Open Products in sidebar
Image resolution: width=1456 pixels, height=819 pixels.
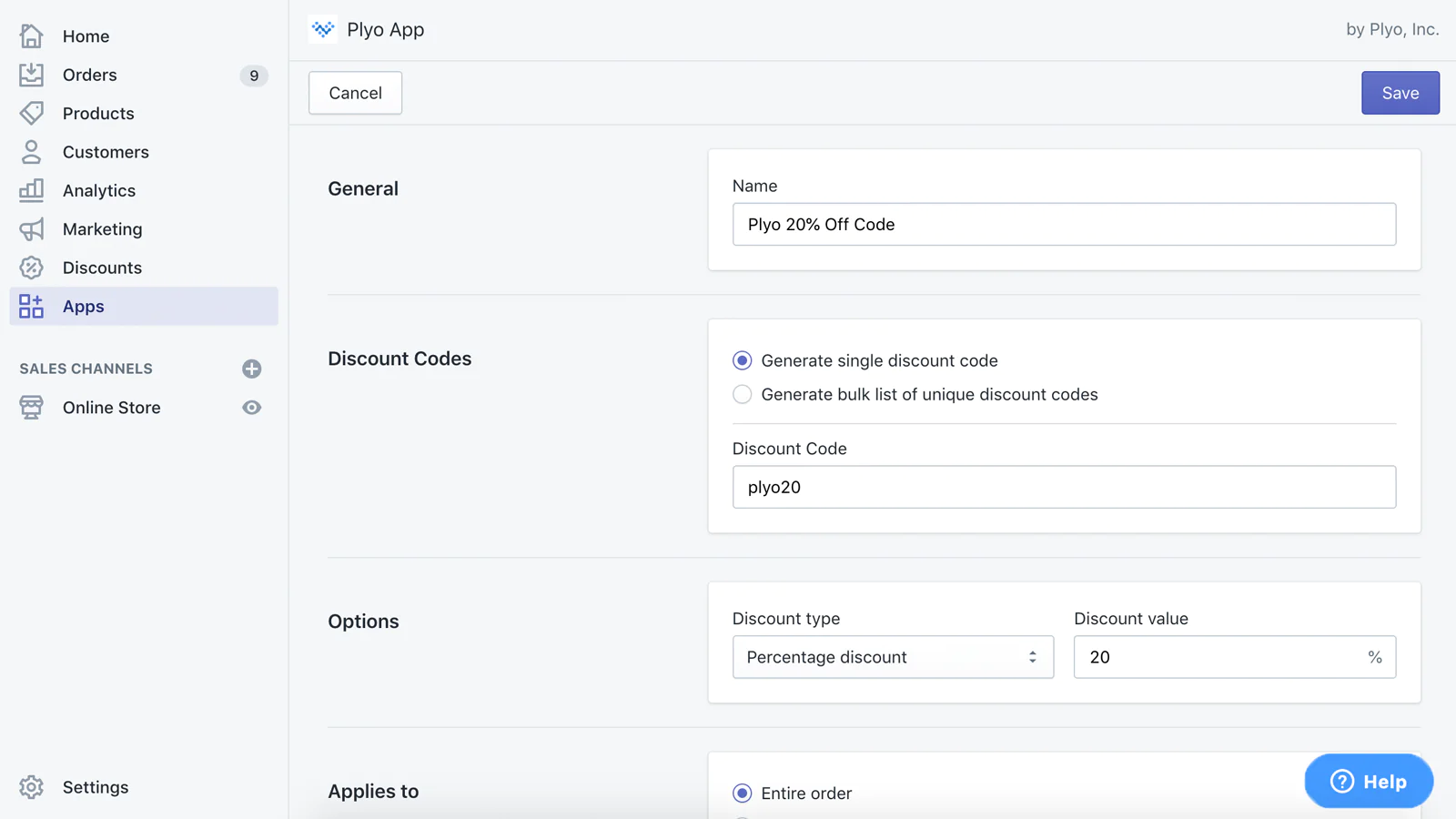click(144, 113)
